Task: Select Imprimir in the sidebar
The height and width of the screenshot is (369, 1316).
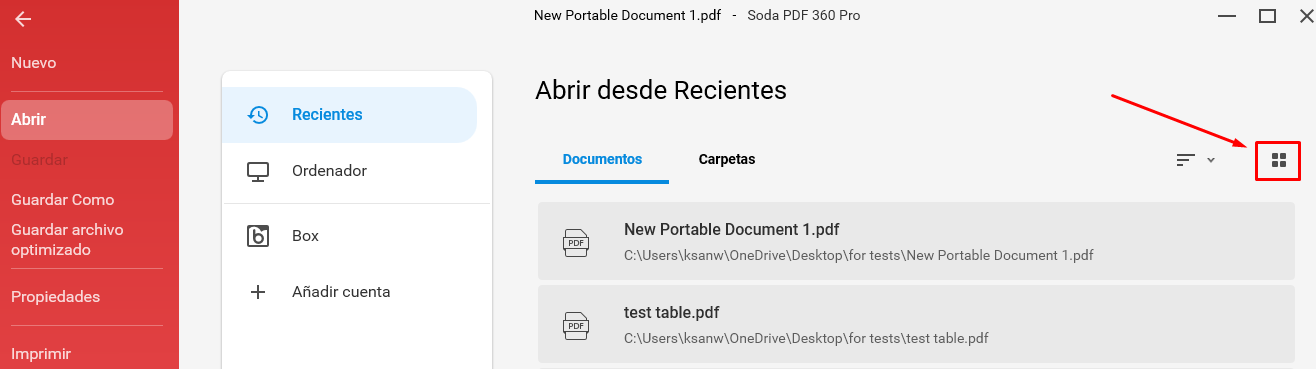Action: coord(41,353)
